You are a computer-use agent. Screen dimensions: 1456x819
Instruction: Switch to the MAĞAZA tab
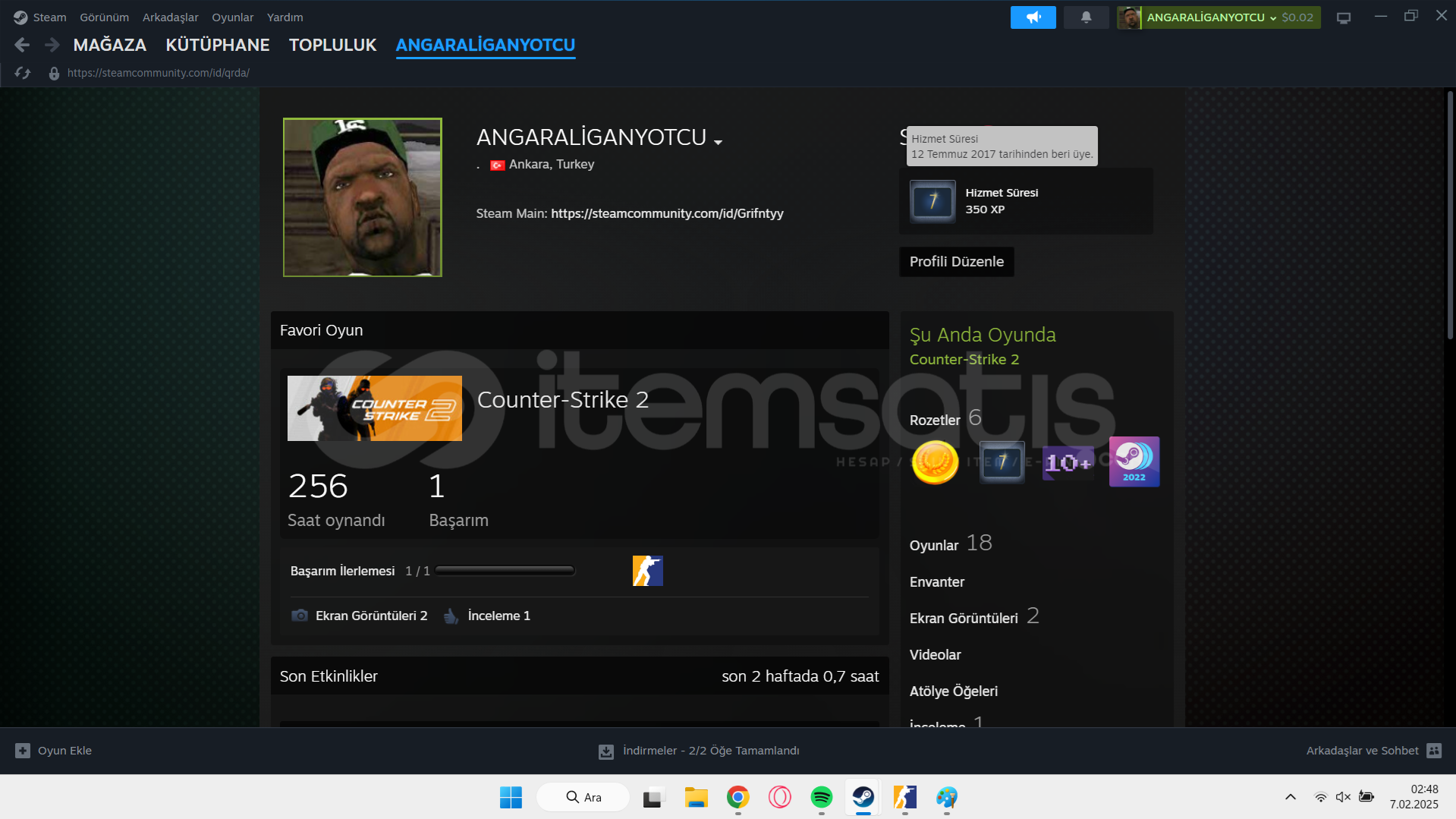[109, 45]
